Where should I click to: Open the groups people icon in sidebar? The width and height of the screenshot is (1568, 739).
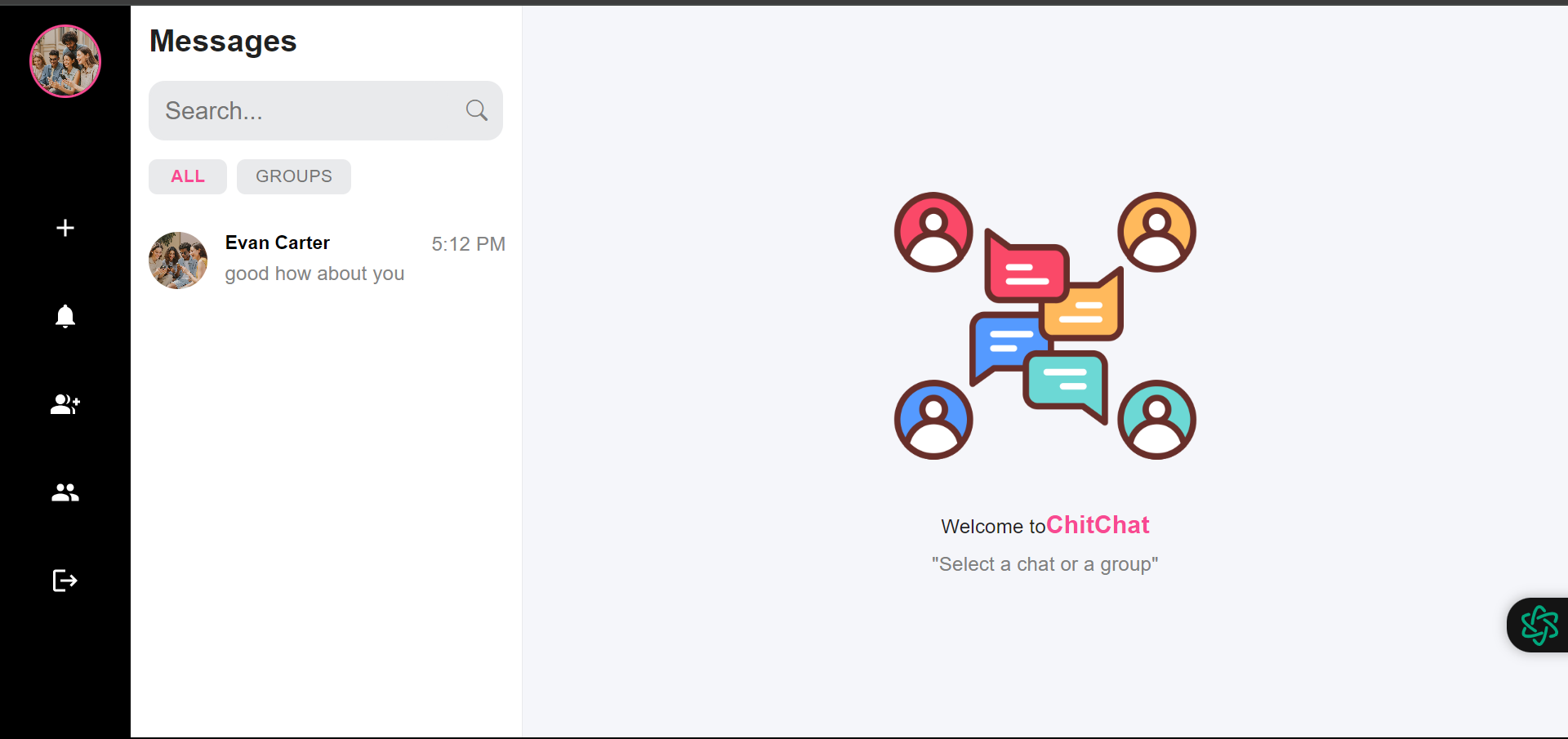click(65, 492)
